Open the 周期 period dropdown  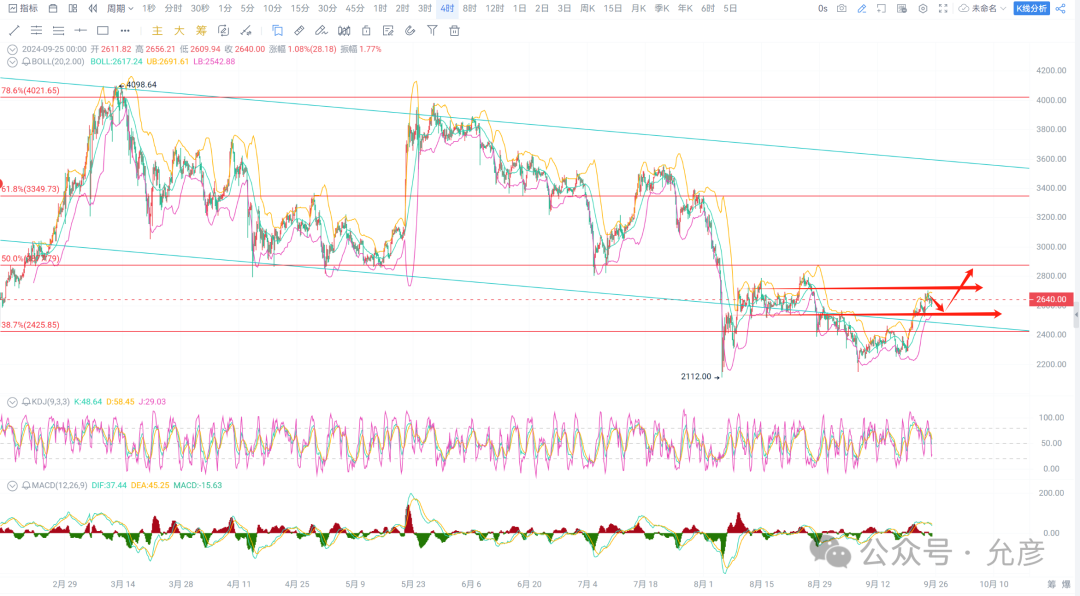click(x=120, y=8)
